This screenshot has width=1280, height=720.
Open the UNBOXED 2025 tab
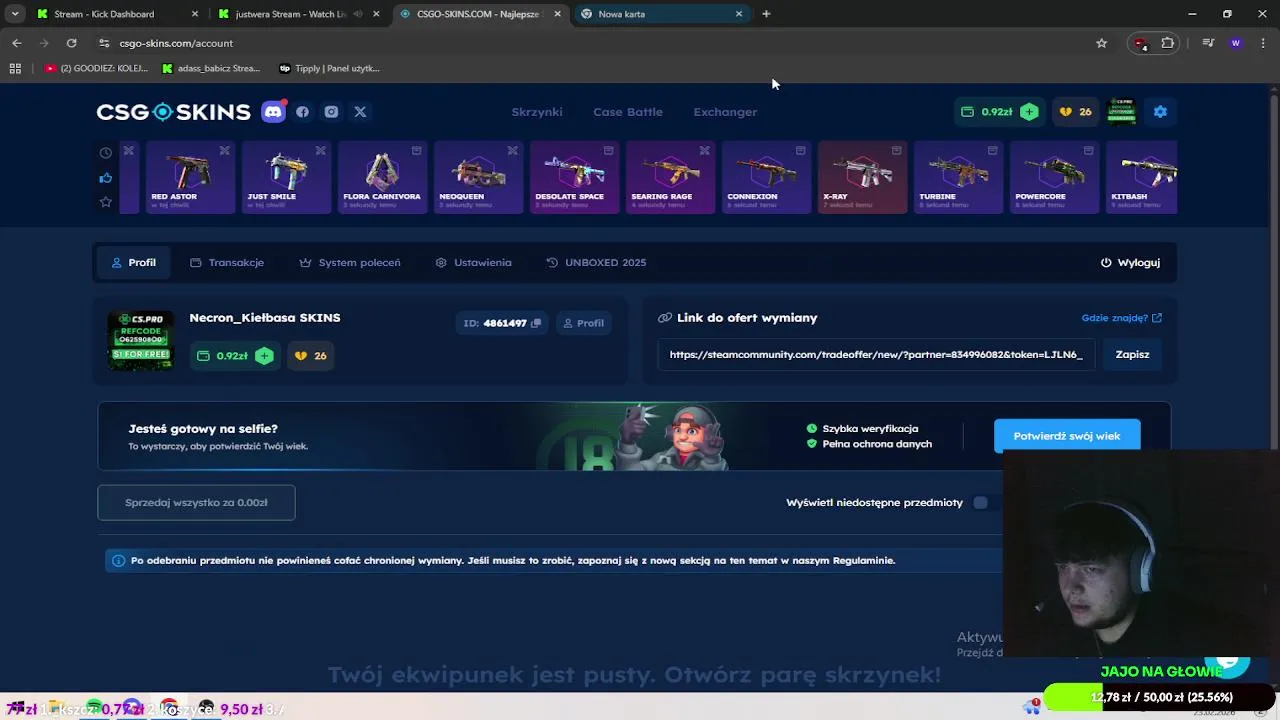(596, 262)
